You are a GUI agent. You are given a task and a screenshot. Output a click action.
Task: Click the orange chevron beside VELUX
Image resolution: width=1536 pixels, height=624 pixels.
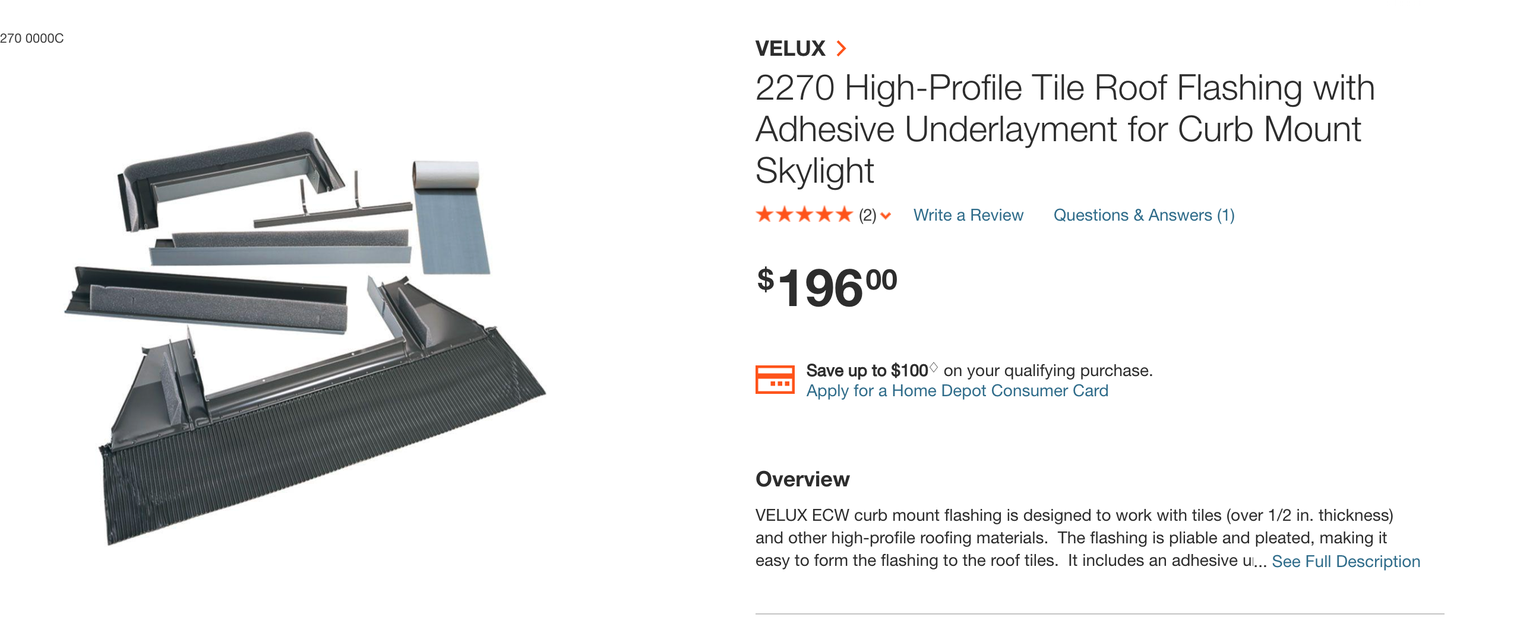point(841,48)
